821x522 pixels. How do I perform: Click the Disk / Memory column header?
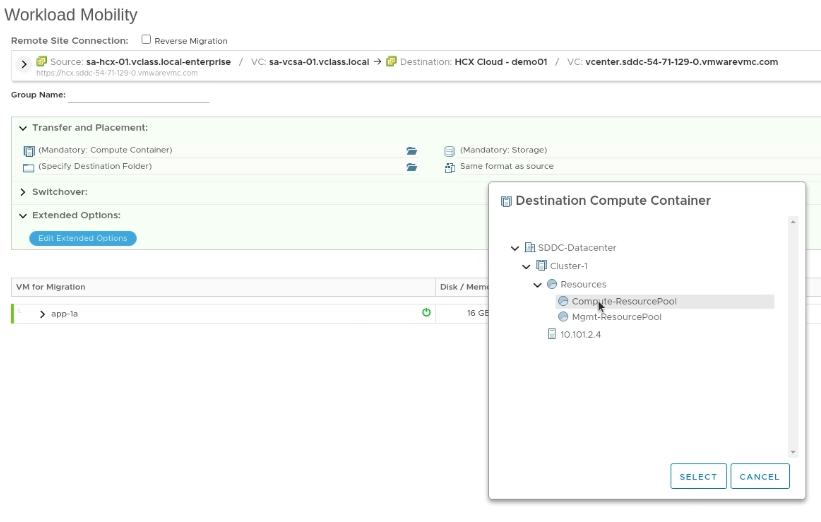pyautogui.click(x=464, y=287)
